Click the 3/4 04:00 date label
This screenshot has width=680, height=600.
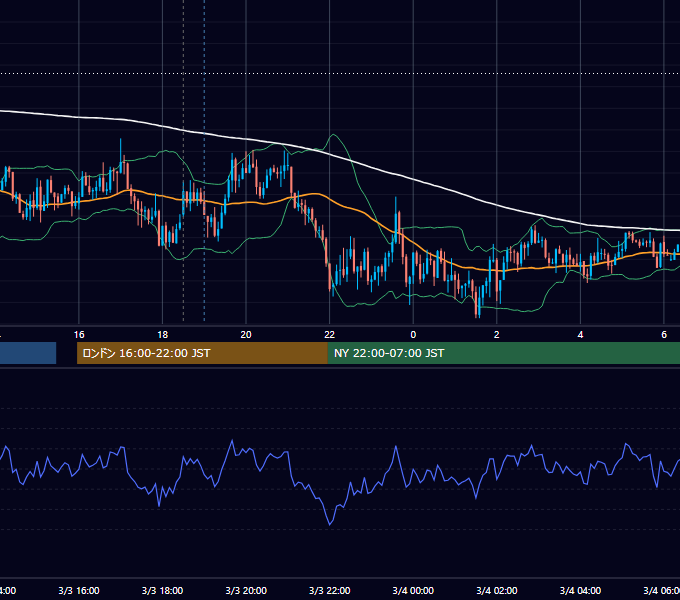pos(580,590)
